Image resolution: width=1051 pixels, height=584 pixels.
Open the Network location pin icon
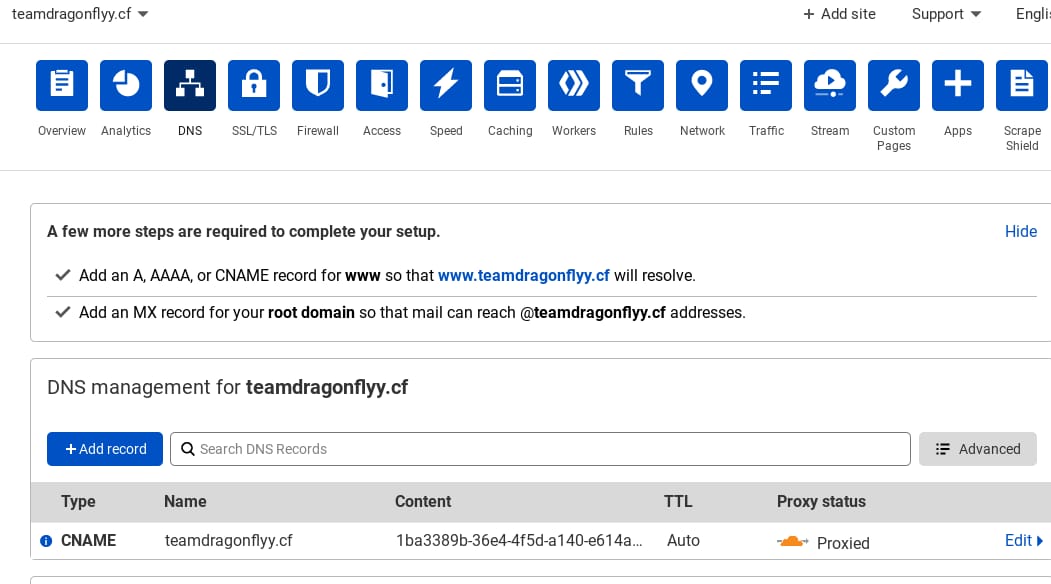point(702,85)
